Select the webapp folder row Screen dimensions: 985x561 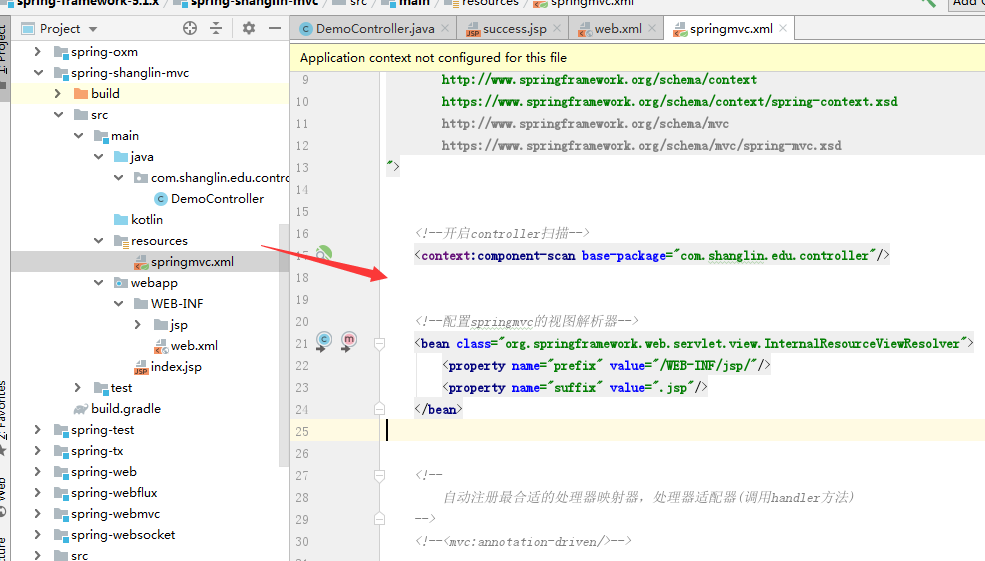click(150, 283)
